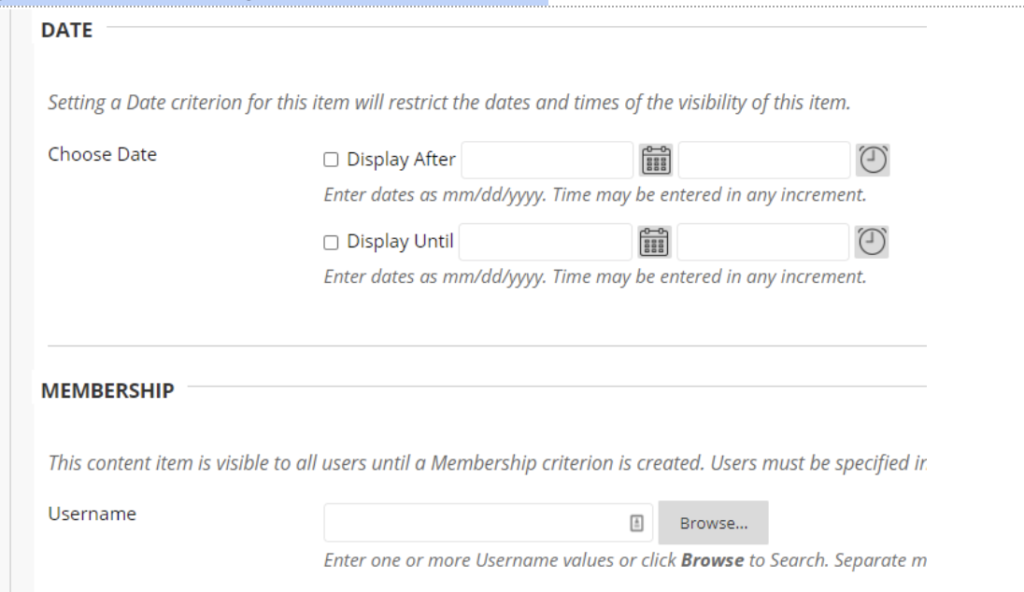The image size is (1024, 592).
Task: Enable the Display After checkbox
Action: (331, 160)
